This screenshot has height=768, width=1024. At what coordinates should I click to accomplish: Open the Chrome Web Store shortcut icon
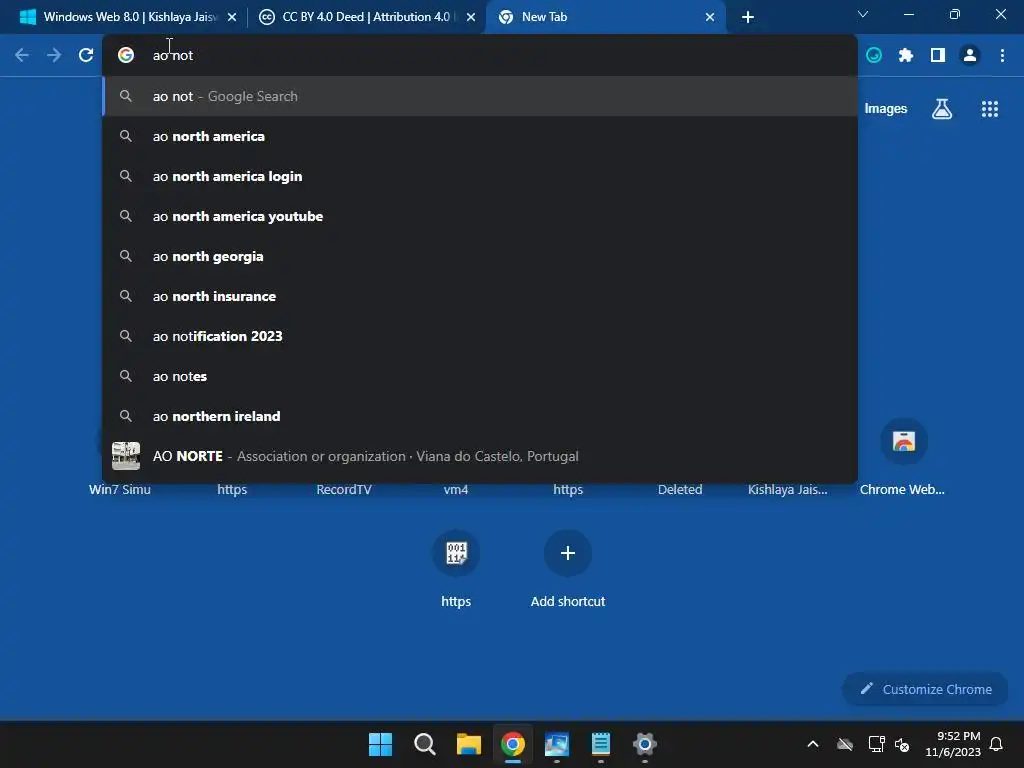904,441
